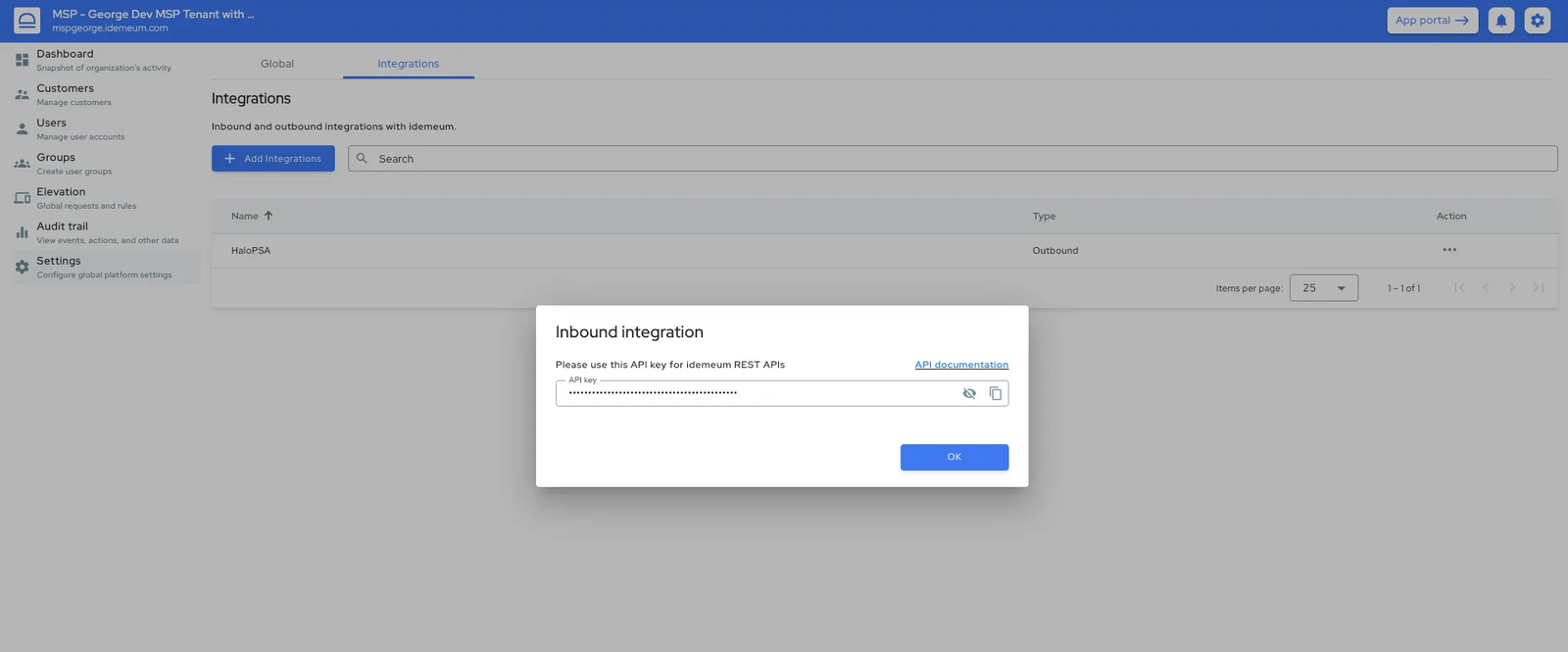Sort by Name column arrow
Image resolution: width=1568 pixels, height=652 pixels.
269,216
